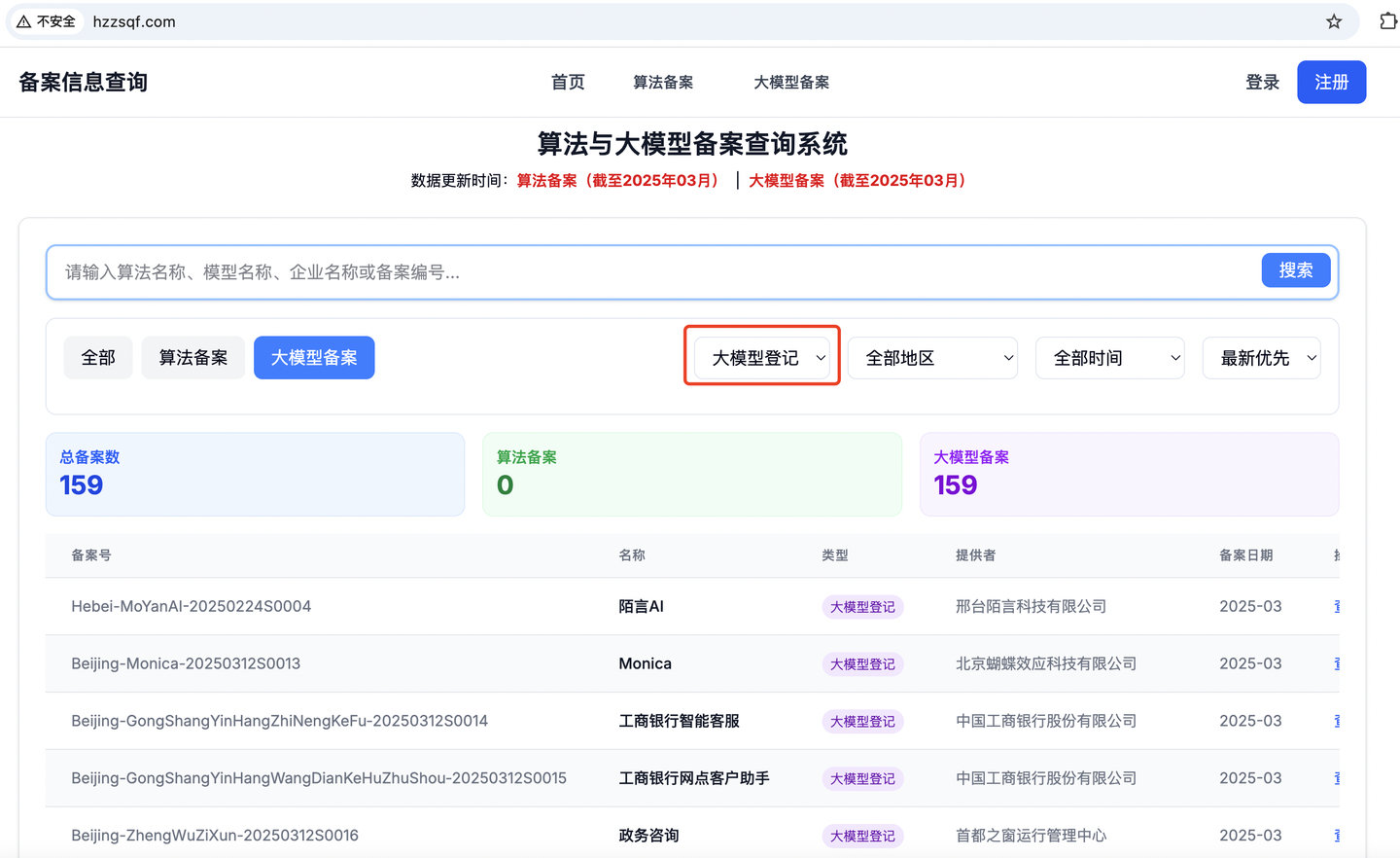
Task: Click the 大模型备案 159 stat card
Action: pos(1129,474)
